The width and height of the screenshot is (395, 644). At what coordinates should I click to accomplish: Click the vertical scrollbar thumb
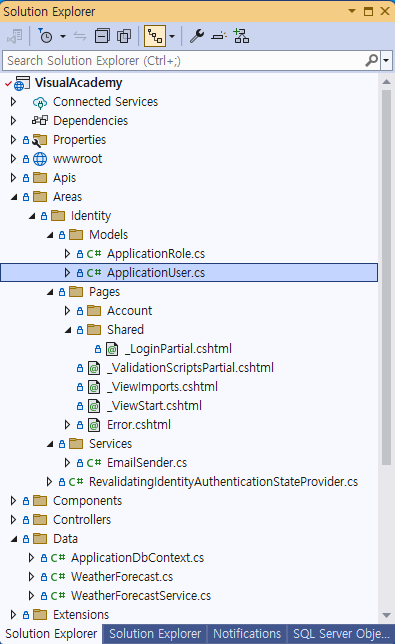click(x=386, y=277)
